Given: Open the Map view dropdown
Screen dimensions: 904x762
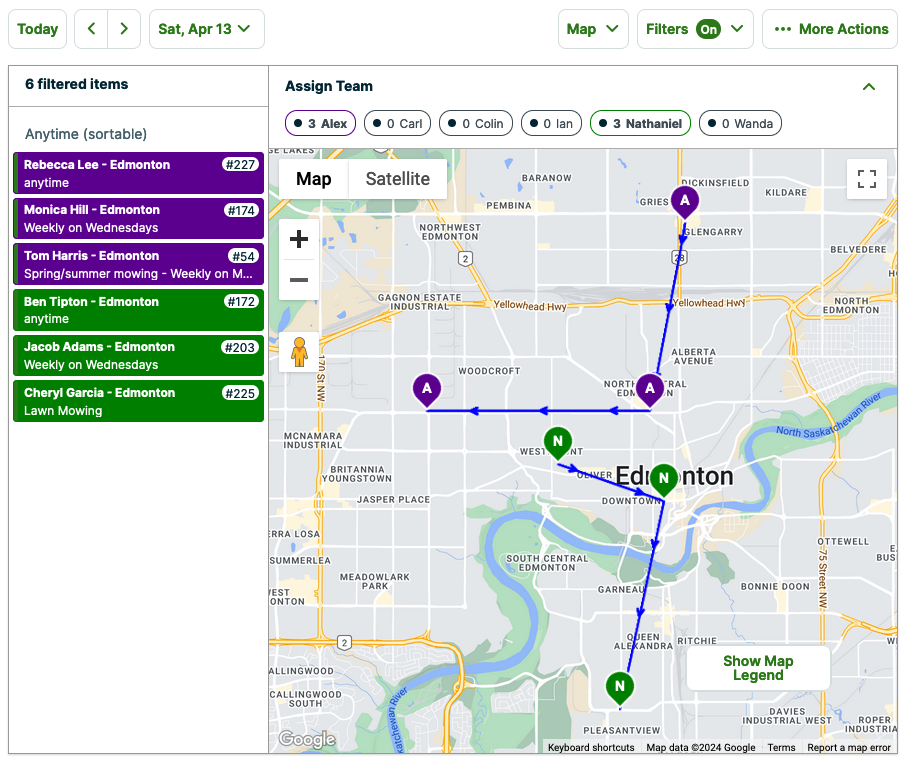Looking at the screenshot, I should [592, 29].
